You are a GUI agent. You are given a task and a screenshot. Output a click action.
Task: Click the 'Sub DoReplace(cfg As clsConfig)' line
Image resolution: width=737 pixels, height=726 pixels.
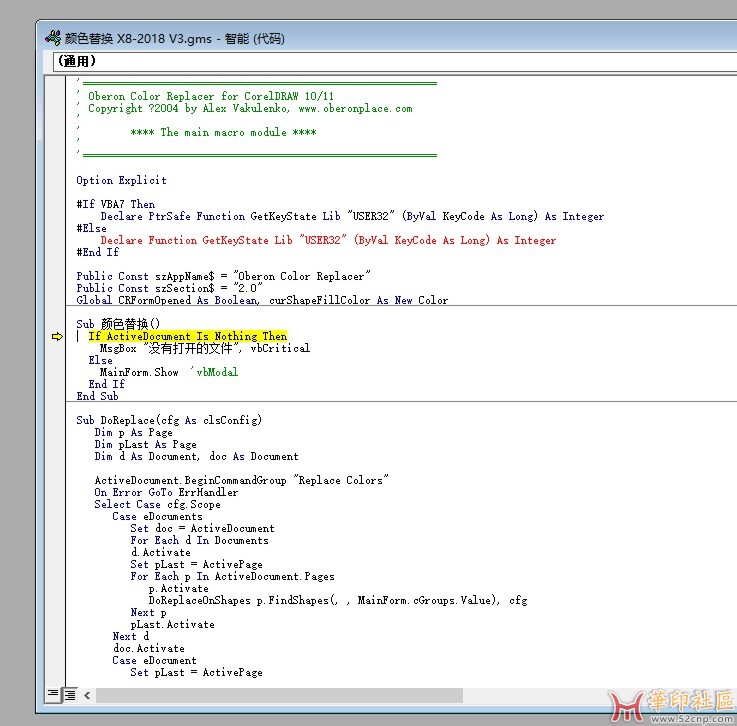coord(169,421)
